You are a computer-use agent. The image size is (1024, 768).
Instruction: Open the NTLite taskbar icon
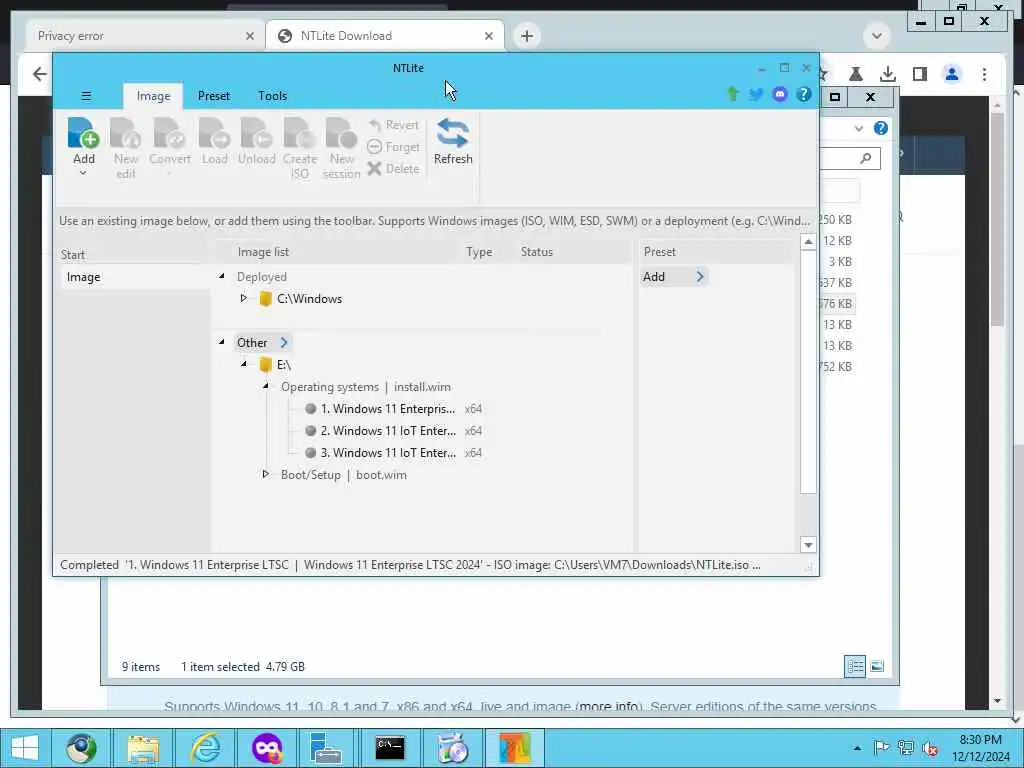pos(515,748)
